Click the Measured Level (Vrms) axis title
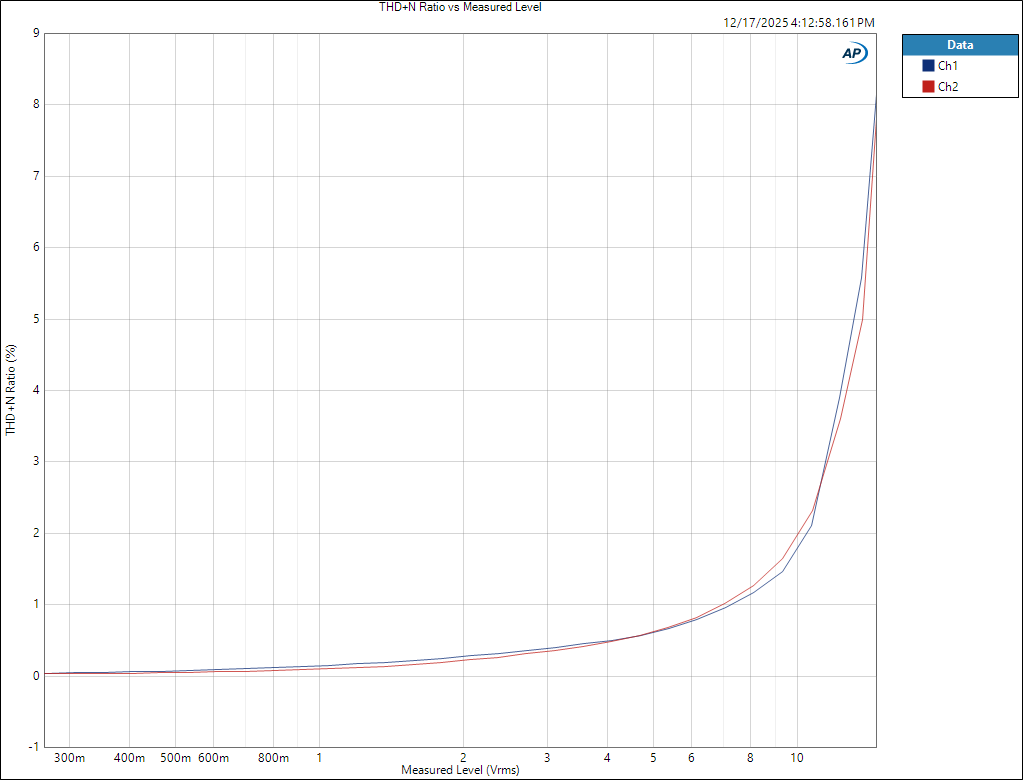Image resolution: width=1023 pixels, height=780 pixels. 460,771
